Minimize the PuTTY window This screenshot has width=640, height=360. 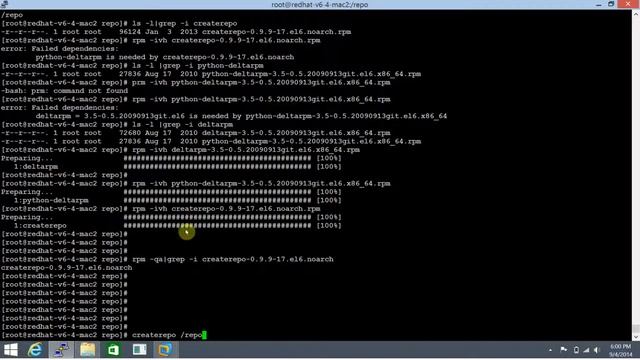[598, 4]
